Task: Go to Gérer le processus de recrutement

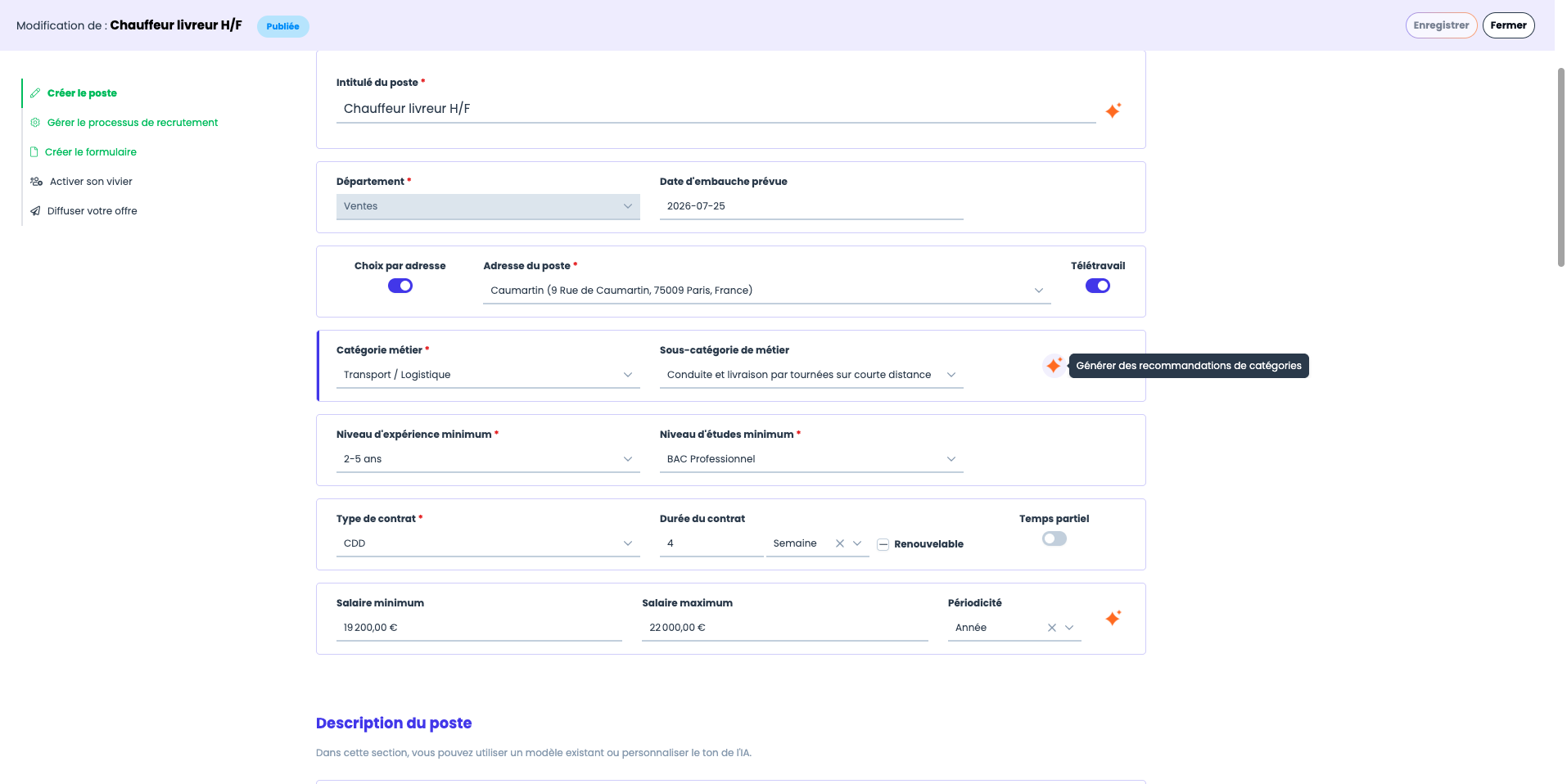Action: click(x=133, y=123)
